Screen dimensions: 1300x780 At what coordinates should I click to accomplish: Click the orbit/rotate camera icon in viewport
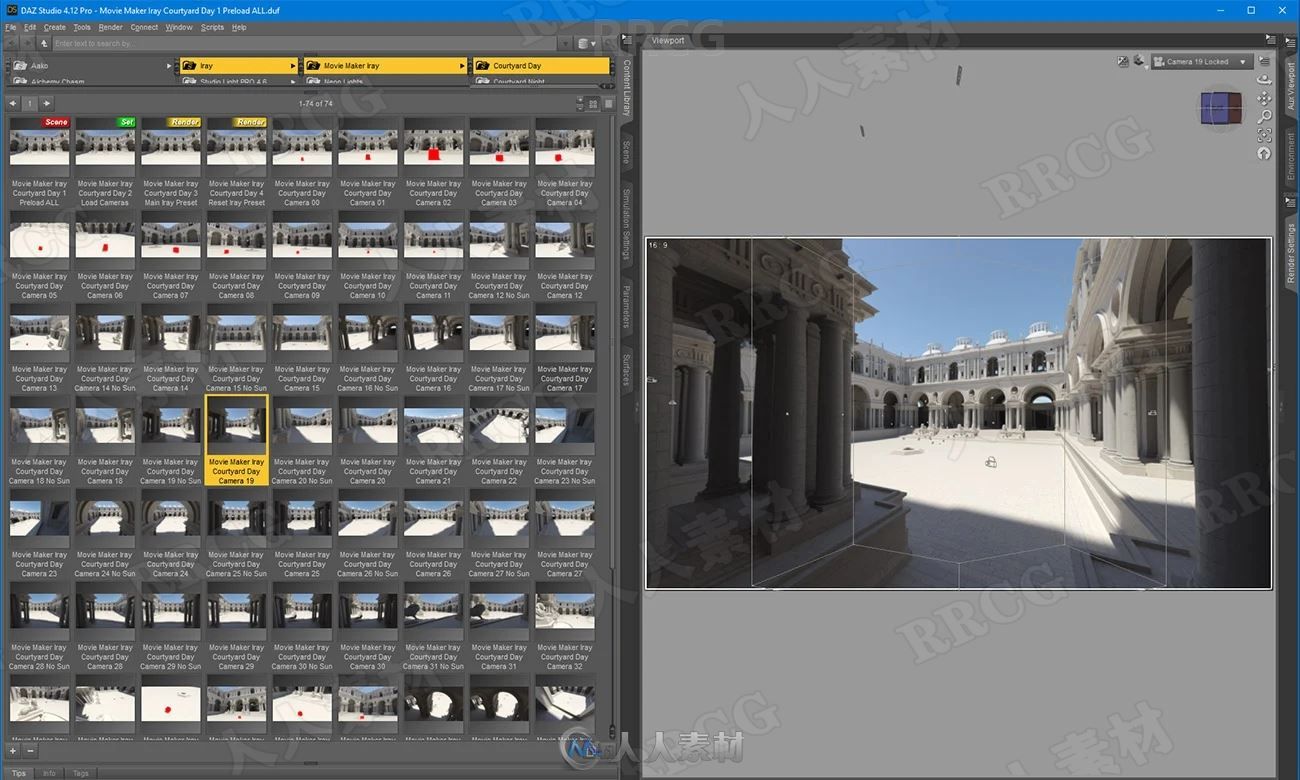coord(1264,81)
